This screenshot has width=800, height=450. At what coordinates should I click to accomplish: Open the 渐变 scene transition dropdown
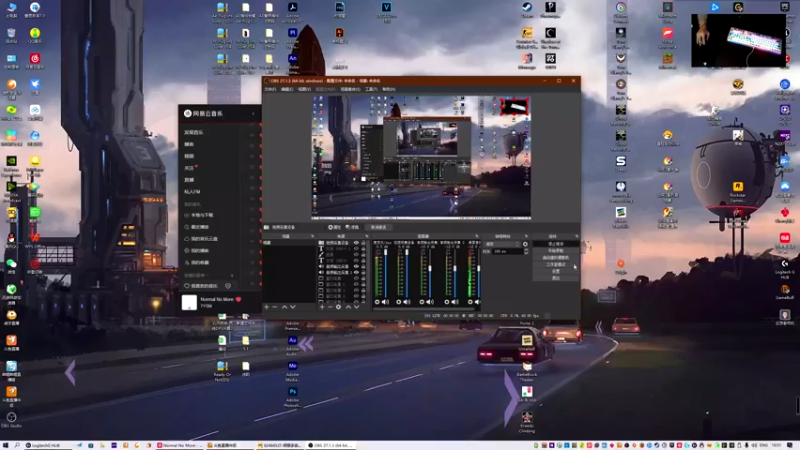(x=502, y=244)
